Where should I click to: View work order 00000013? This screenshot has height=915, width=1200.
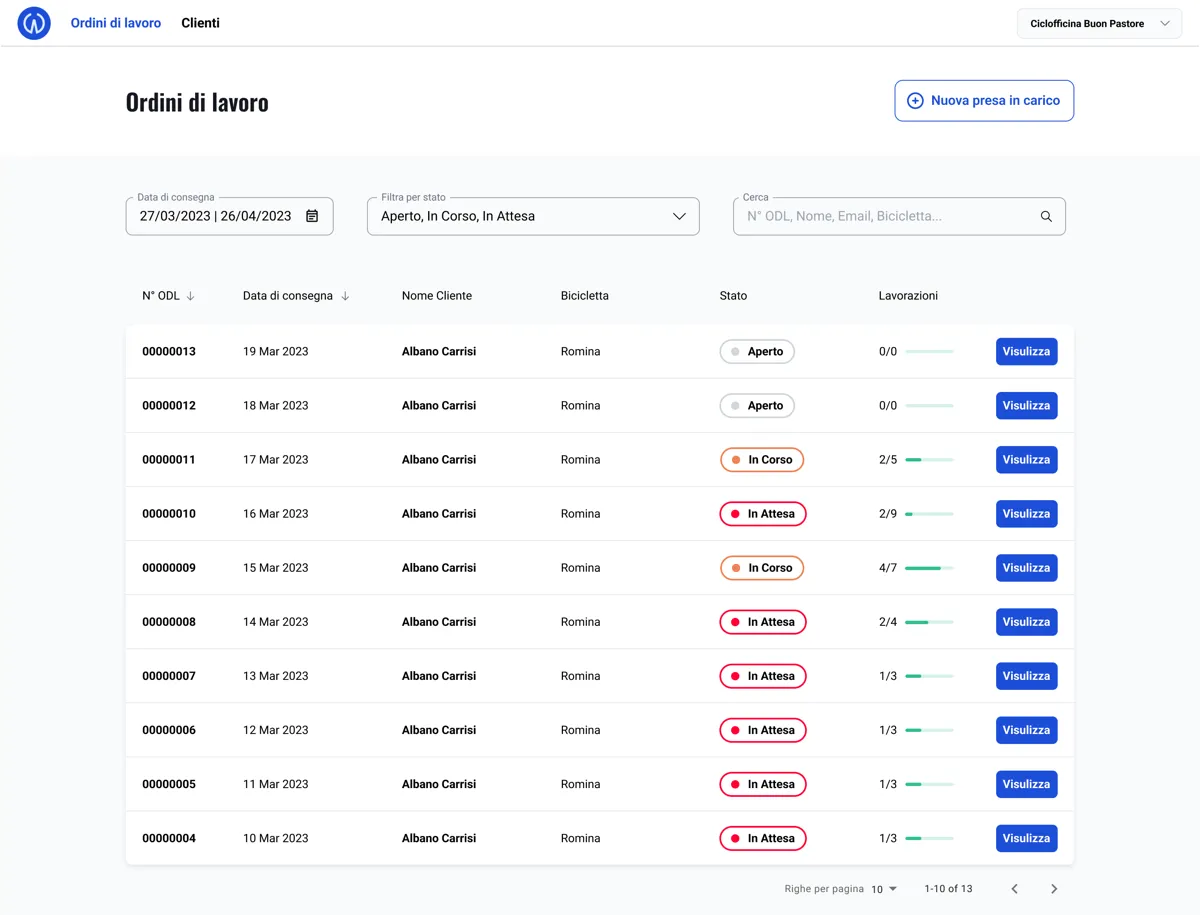point(1026,352)
